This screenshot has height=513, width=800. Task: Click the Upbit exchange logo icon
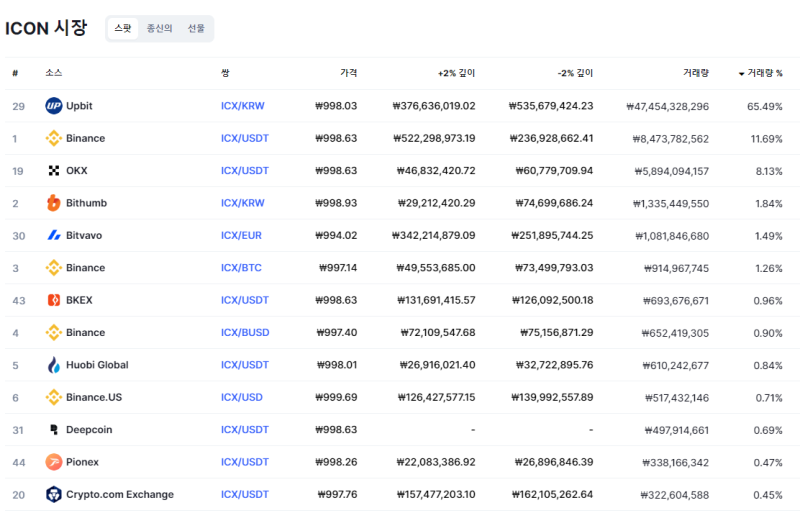click(54, 106)
